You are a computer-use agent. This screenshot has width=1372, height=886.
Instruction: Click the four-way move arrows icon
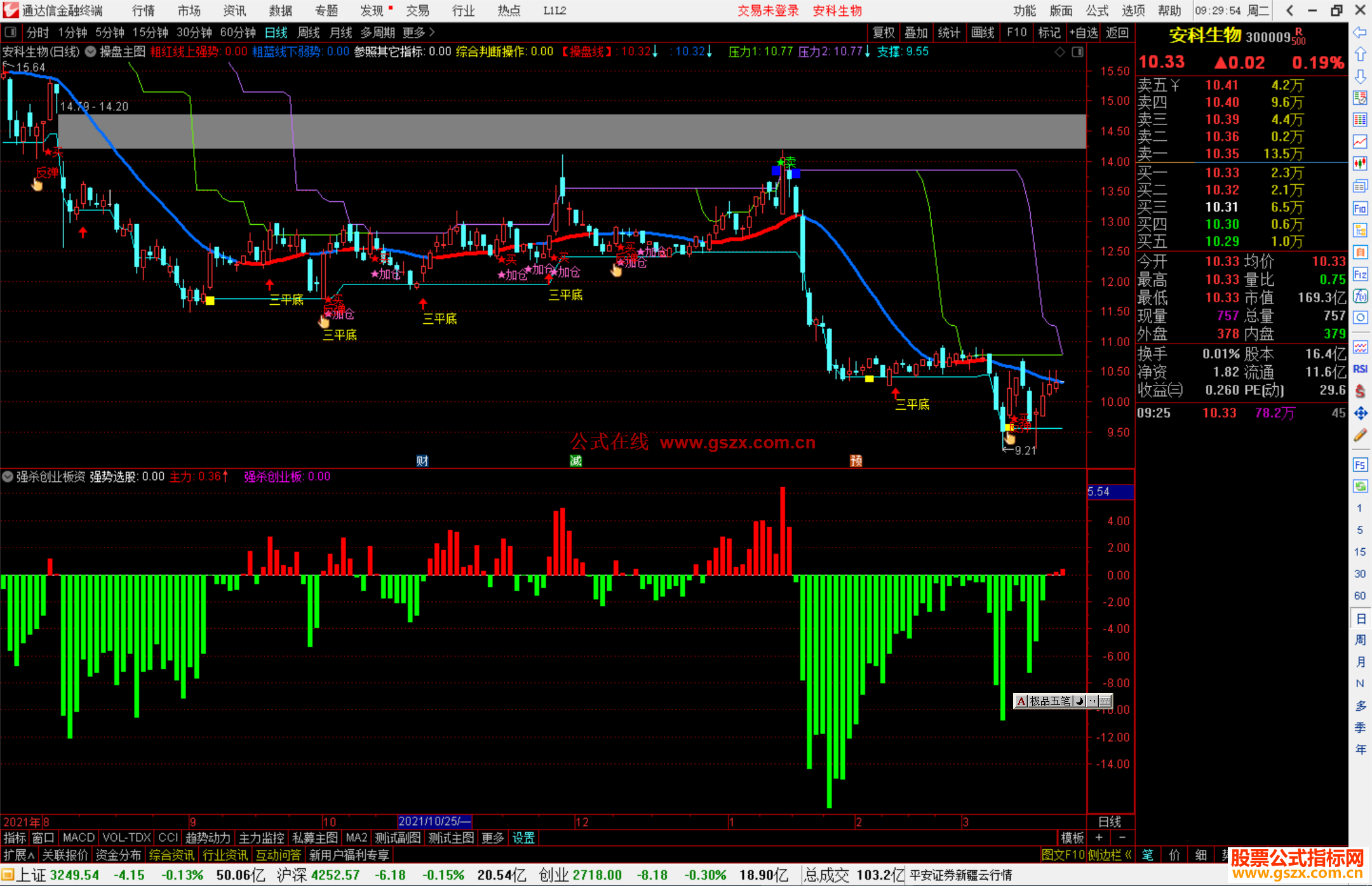tap(1360, 413)
